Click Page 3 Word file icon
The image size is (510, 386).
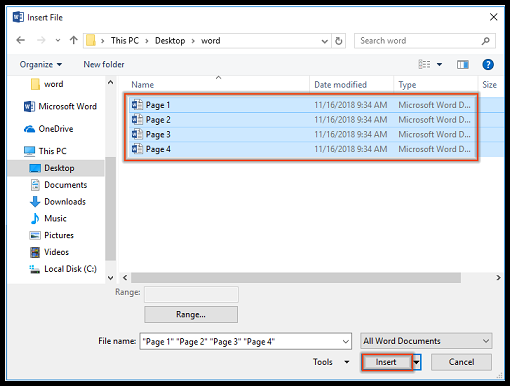click(x=137, y=134)
